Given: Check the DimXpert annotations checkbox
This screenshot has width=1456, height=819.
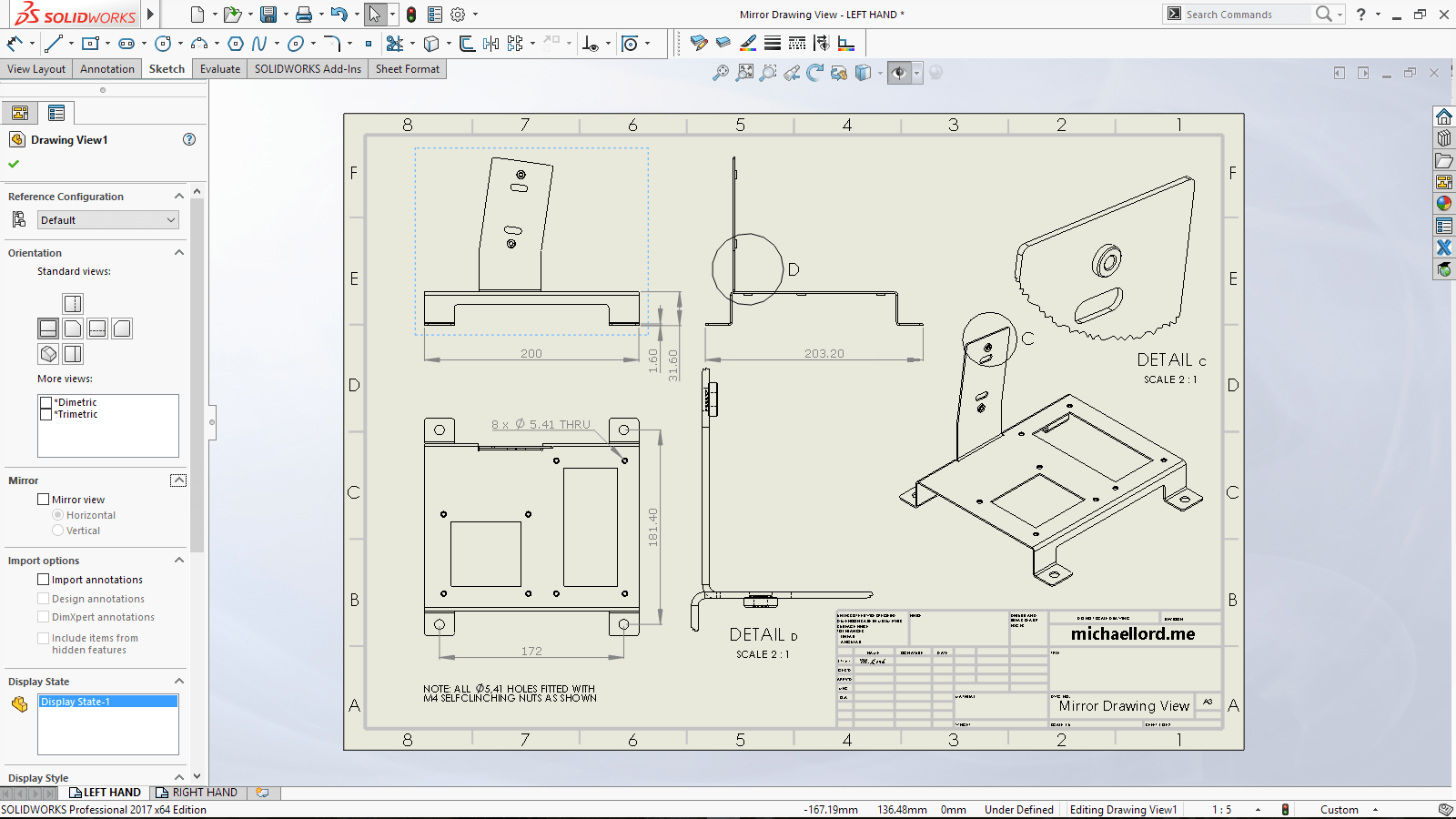Looking at the screenshot, I should click(x=43, y=617).
